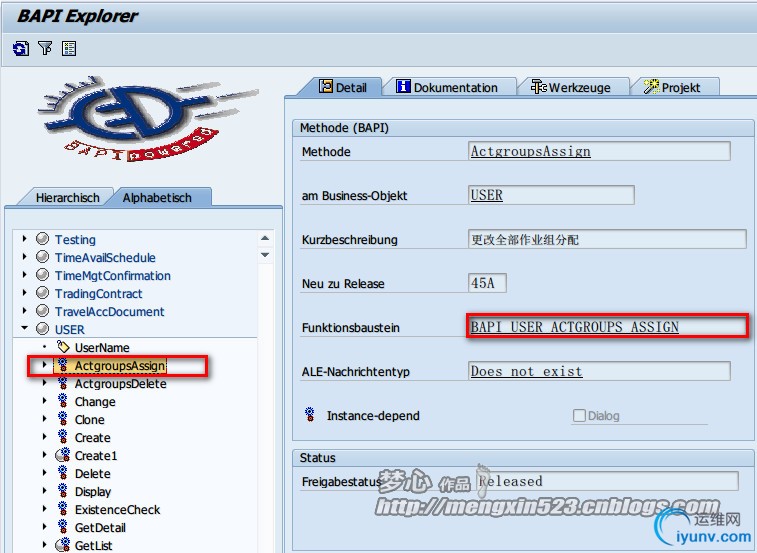This screenshot has height=553, width=757.
Task: Click the legend list icon in the toolbar
Action: pos(69,48)
